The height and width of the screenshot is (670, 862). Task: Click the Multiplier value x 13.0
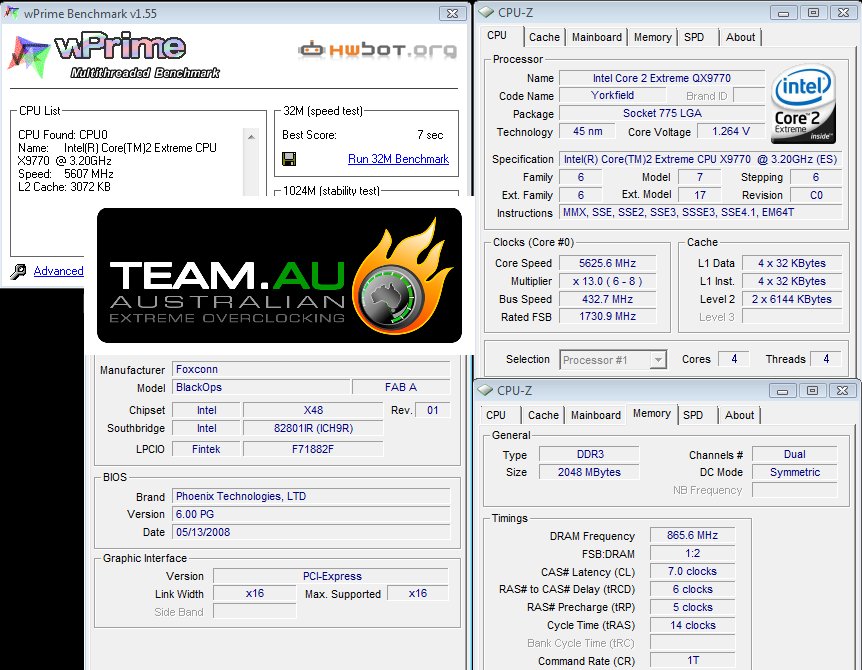607,281
